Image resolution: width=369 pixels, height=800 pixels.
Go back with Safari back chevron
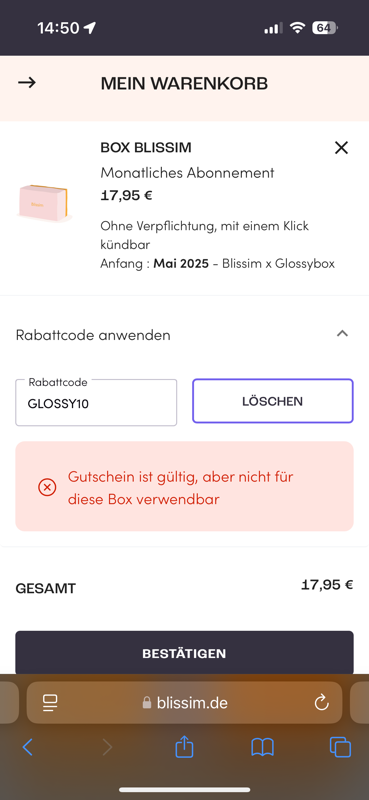pyautogui.click(x=28, y=747)
